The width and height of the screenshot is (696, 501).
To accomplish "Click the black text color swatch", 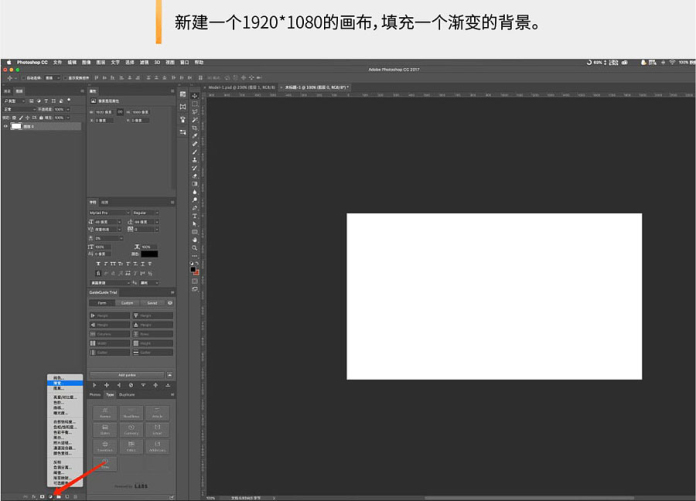I will click(149, 254).
